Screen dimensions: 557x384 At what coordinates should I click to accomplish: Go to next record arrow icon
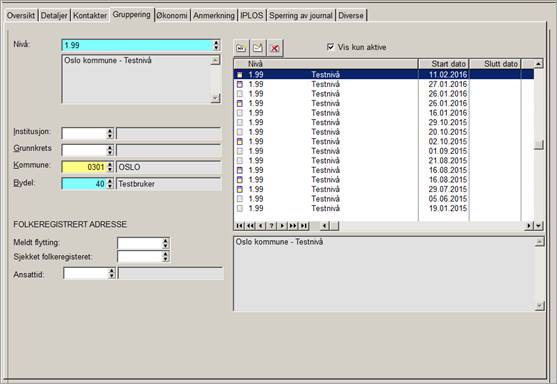[x=282, y=226]
